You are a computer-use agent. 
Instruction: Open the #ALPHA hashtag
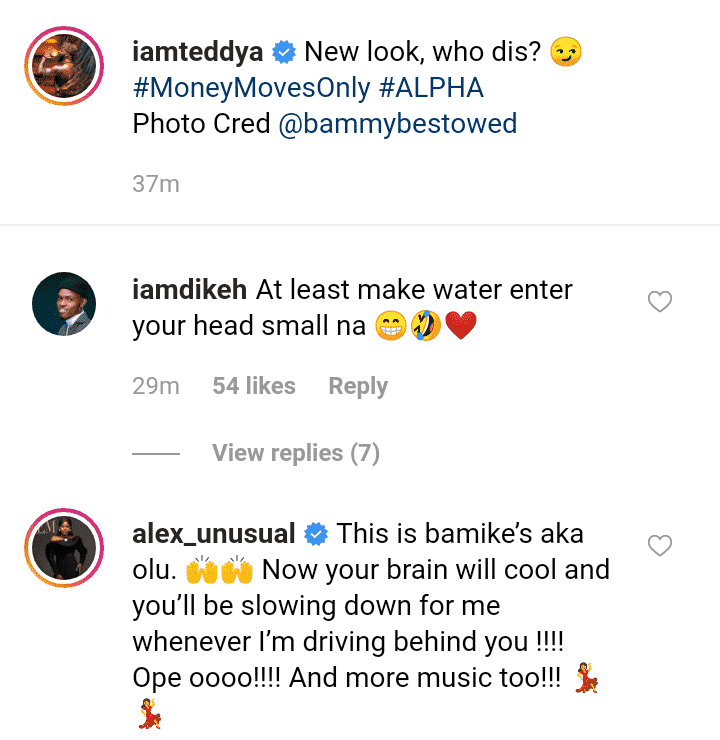[431, 88]
